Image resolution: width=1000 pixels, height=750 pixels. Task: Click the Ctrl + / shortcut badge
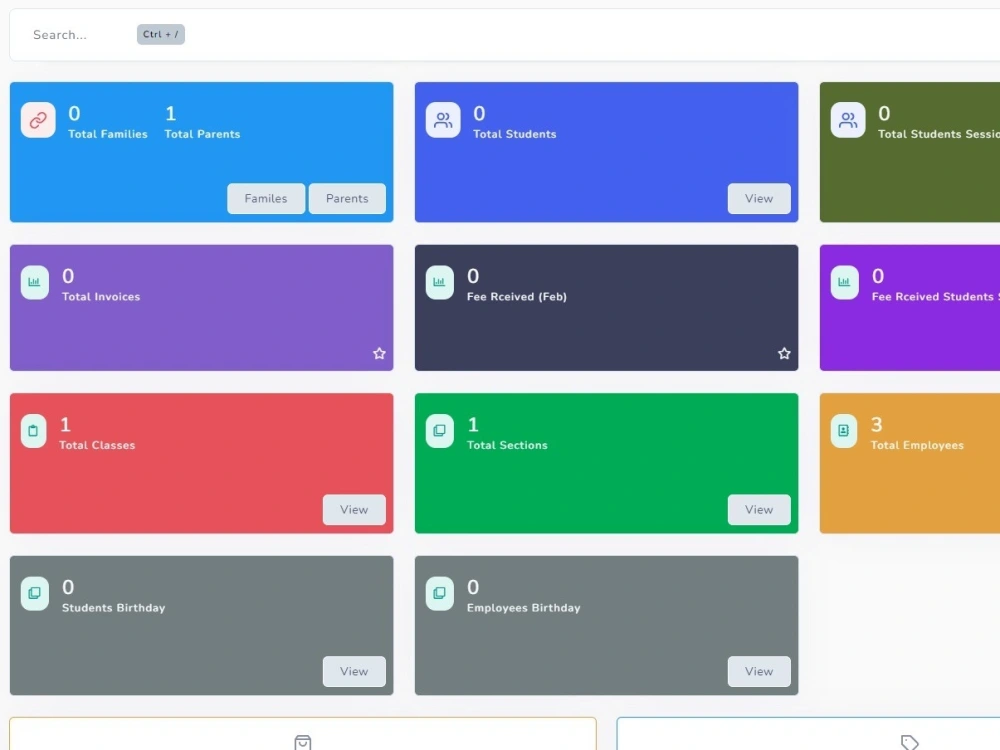coord(161,34)
